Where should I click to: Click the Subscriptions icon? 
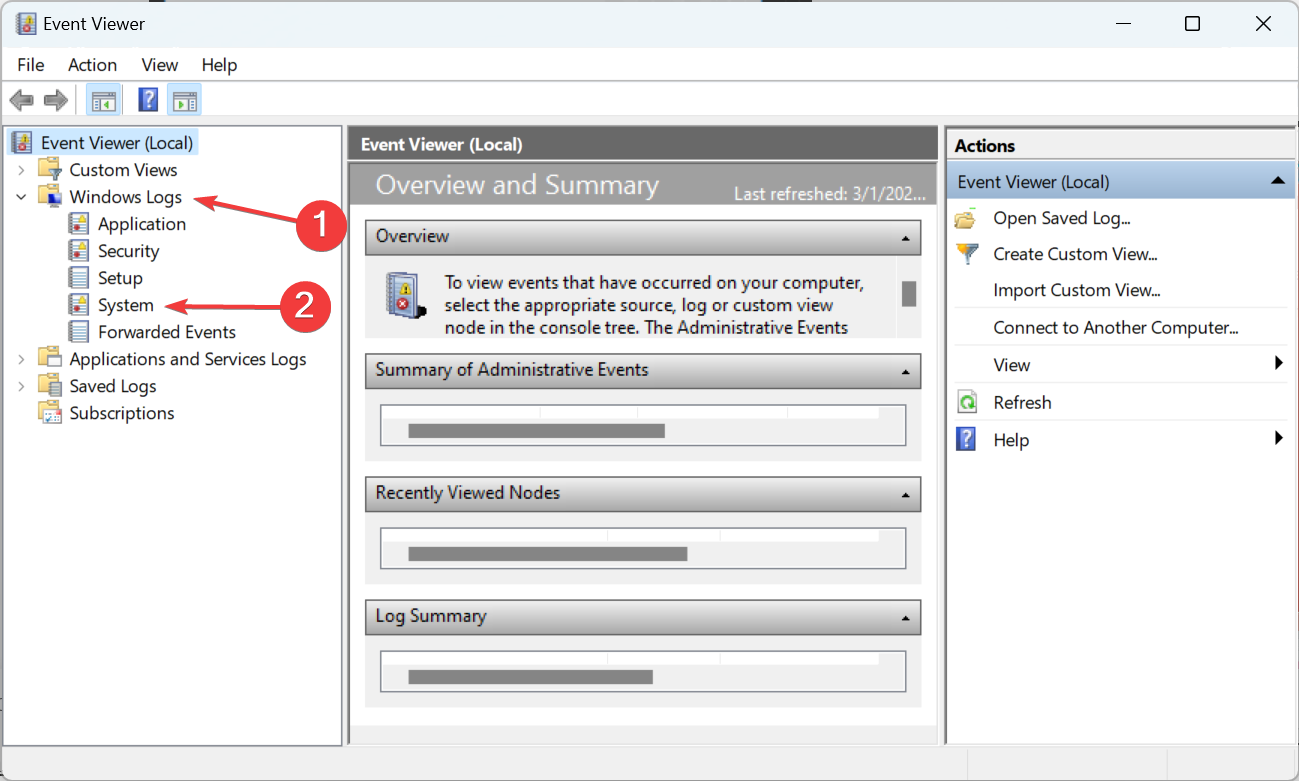(x=49, y=412)
